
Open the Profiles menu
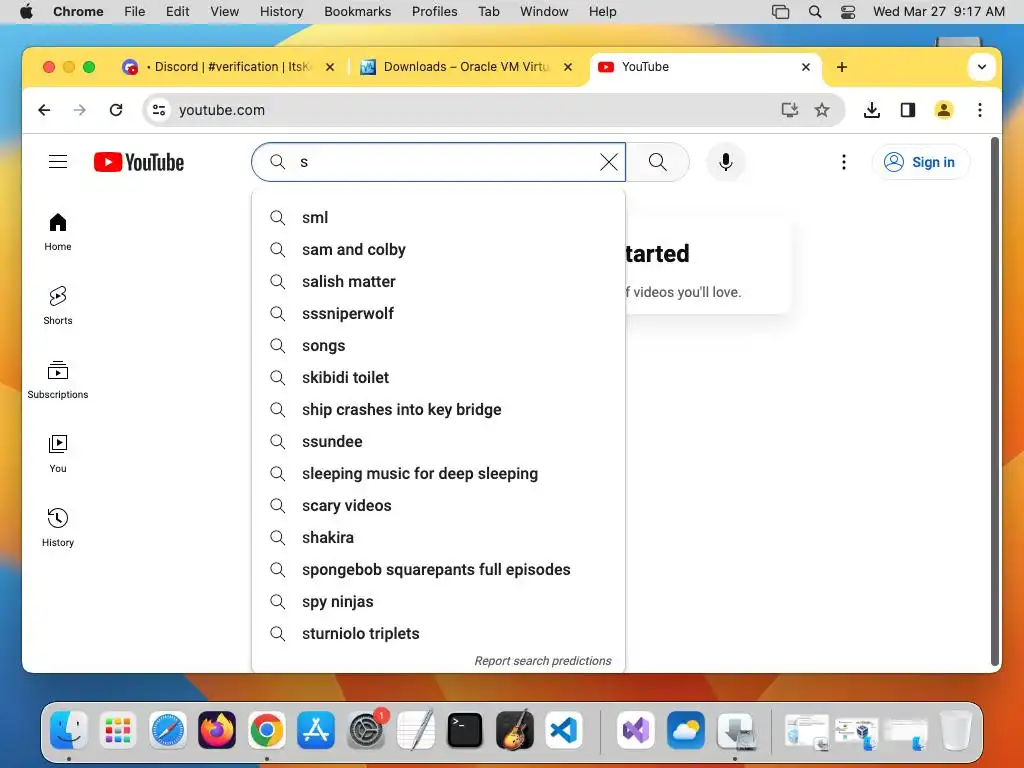coord(434,12)
